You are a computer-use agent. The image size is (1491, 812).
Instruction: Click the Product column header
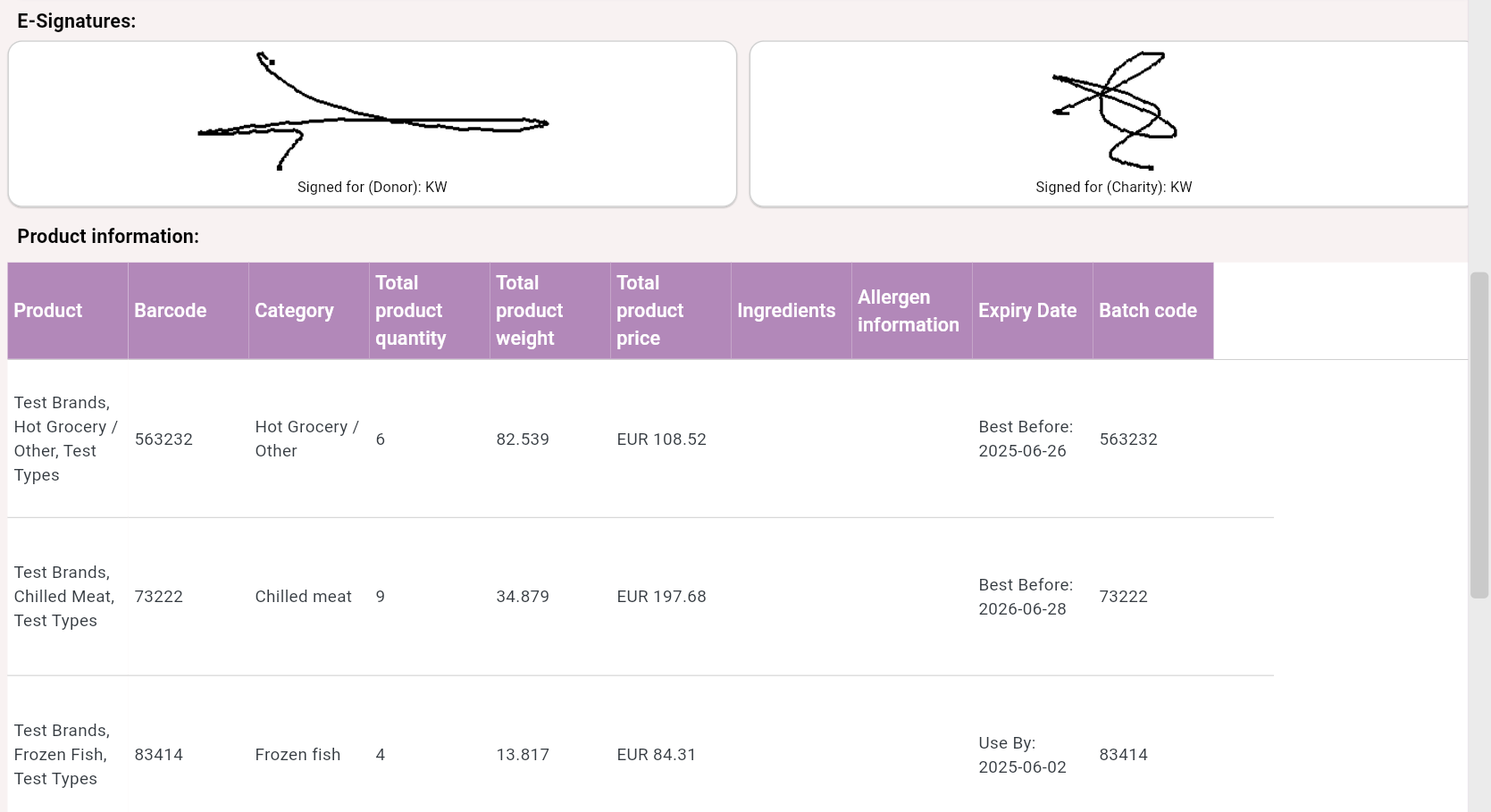(x=48, y=311)
